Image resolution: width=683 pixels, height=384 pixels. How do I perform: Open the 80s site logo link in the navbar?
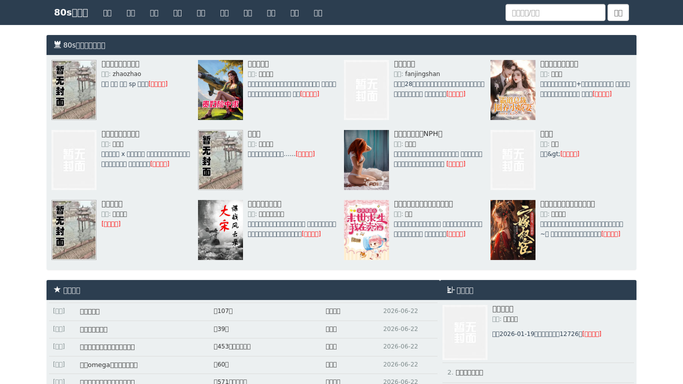coord(71,13)
